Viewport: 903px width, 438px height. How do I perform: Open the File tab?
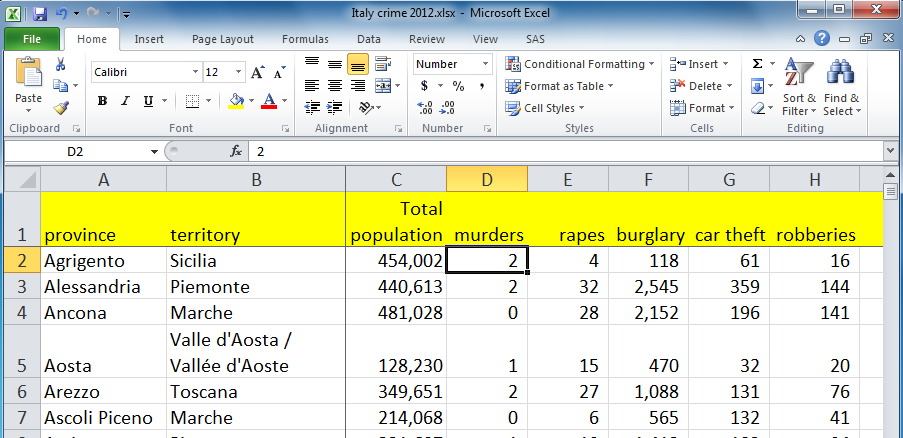(x=32, y=39)
